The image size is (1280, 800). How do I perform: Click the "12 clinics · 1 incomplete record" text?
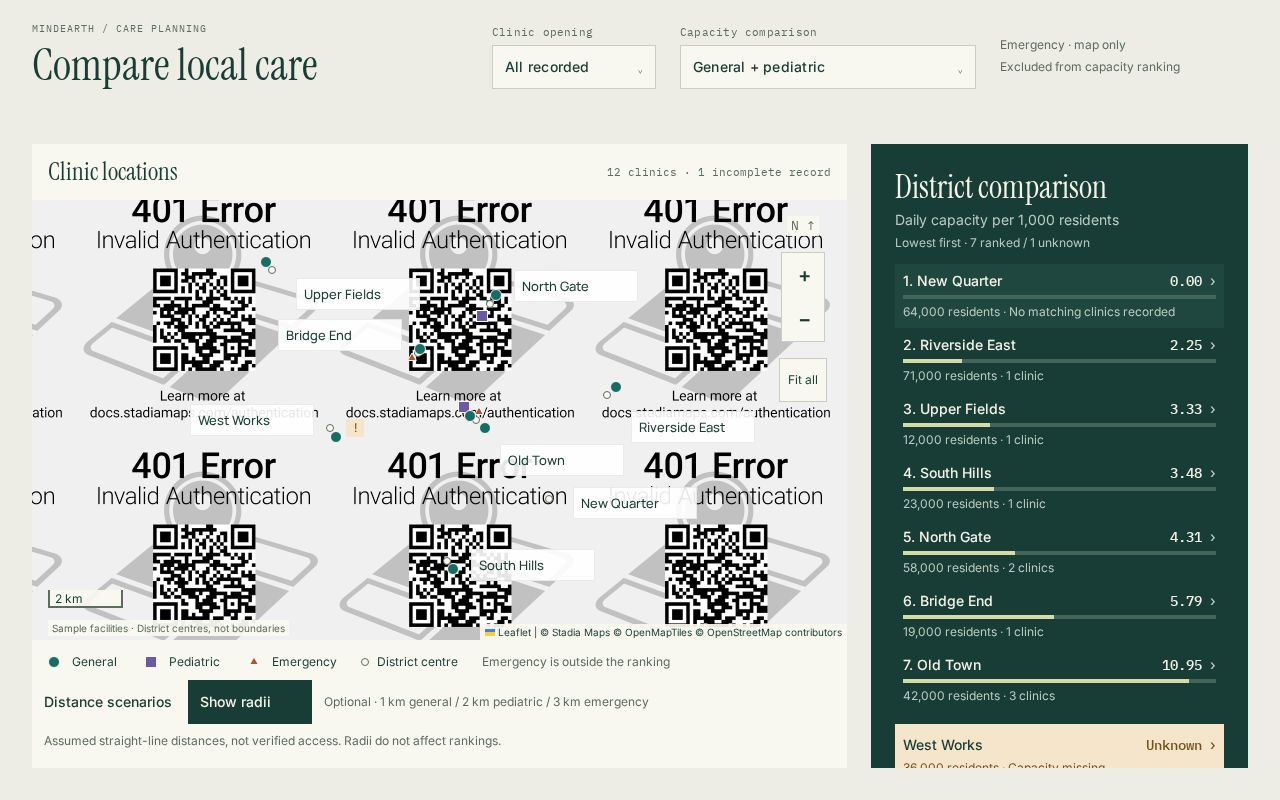718,172
